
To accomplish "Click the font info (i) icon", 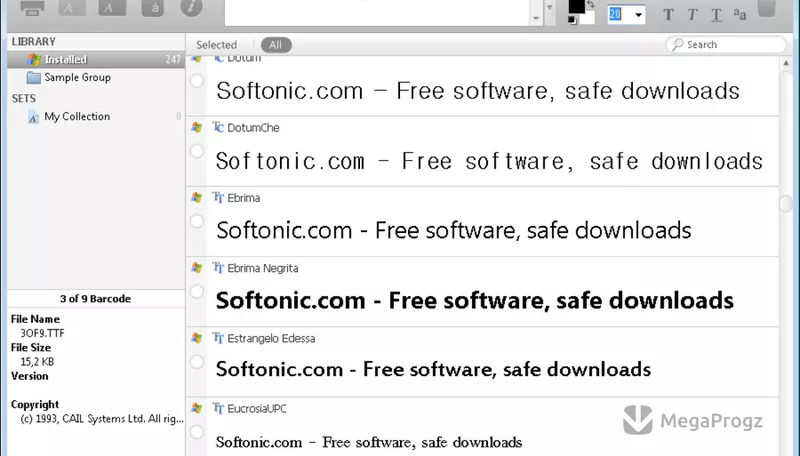I will pos(191,7).
